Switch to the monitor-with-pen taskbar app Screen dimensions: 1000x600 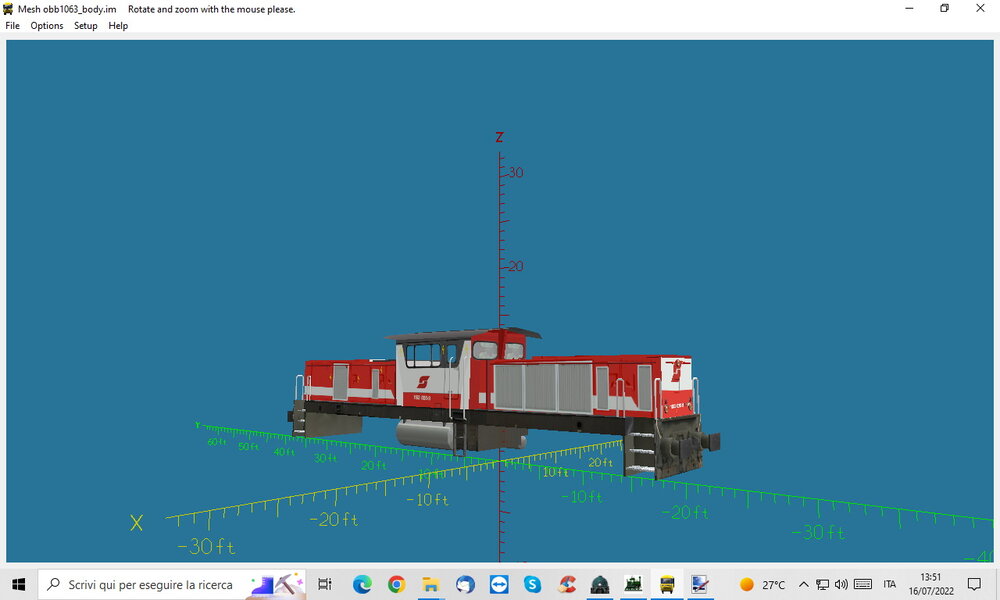tap(700, 584)
